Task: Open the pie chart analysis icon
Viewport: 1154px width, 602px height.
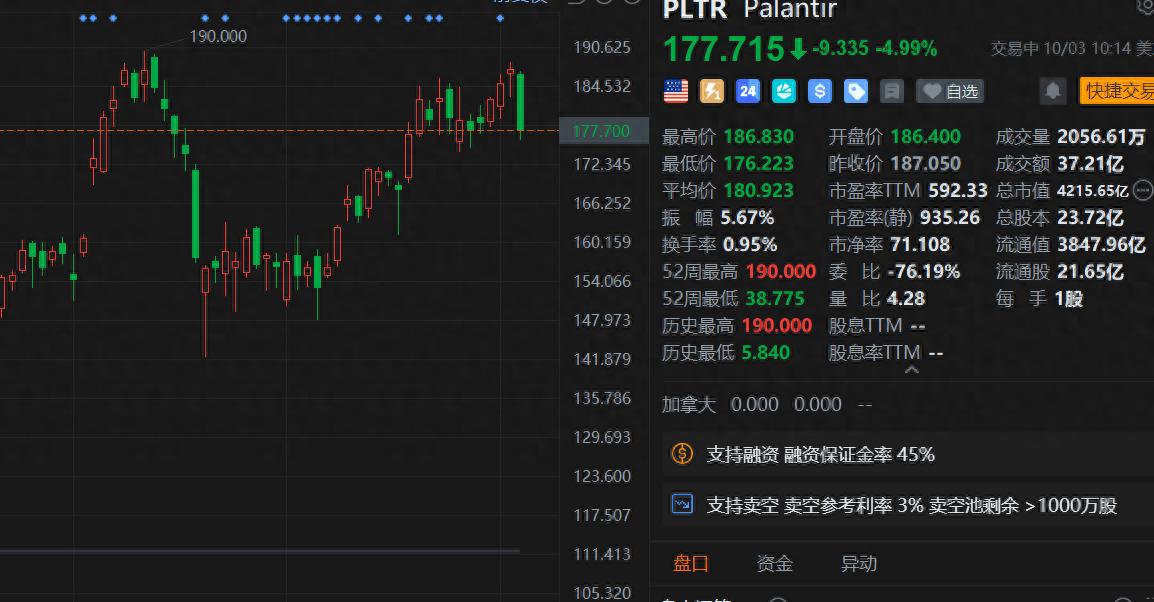Action: [783, 91]
